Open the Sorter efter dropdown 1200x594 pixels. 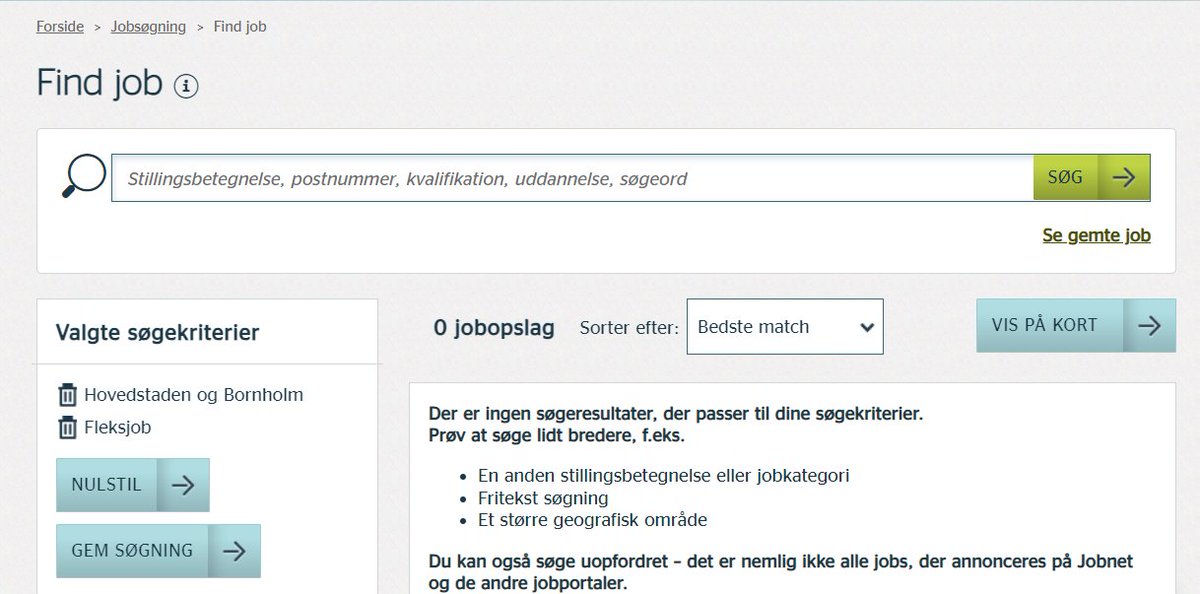(x=784, y=327)
